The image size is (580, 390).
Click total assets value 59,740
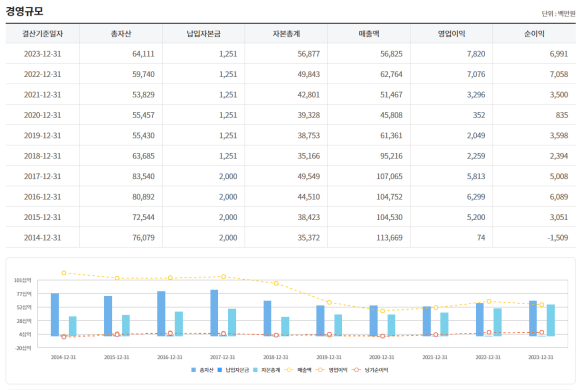(144, 74)
